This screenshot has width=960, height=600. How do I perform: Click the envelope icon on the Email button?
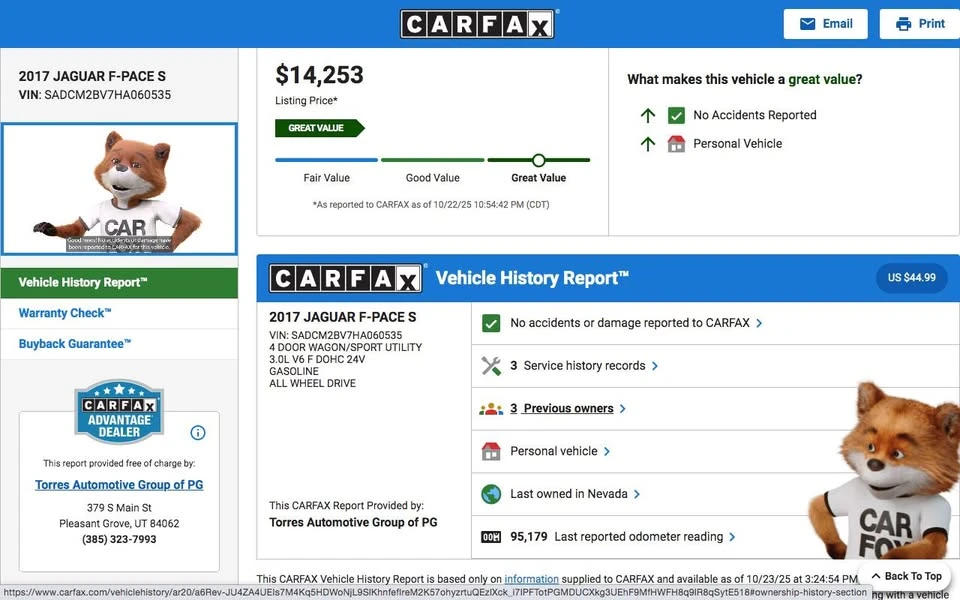tap(808, 24)
